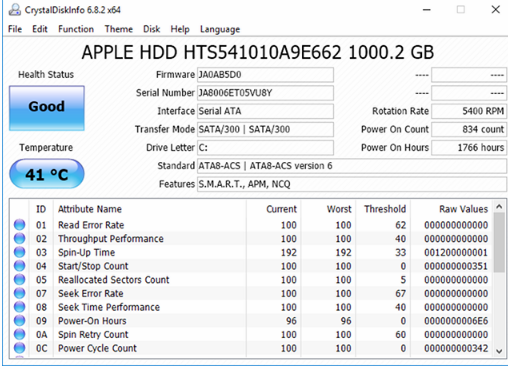
Task: Click the status orb for Spin-Up Time
Action: (19, 252)
